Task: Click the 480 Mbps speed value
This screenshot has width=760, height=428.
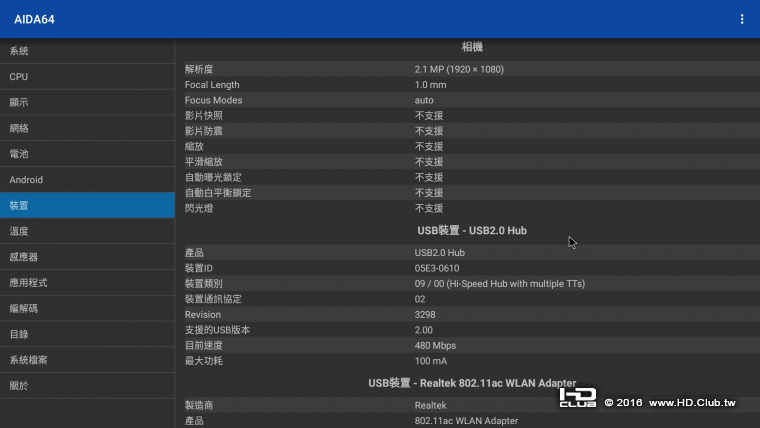Action: (x=435, y=346)
